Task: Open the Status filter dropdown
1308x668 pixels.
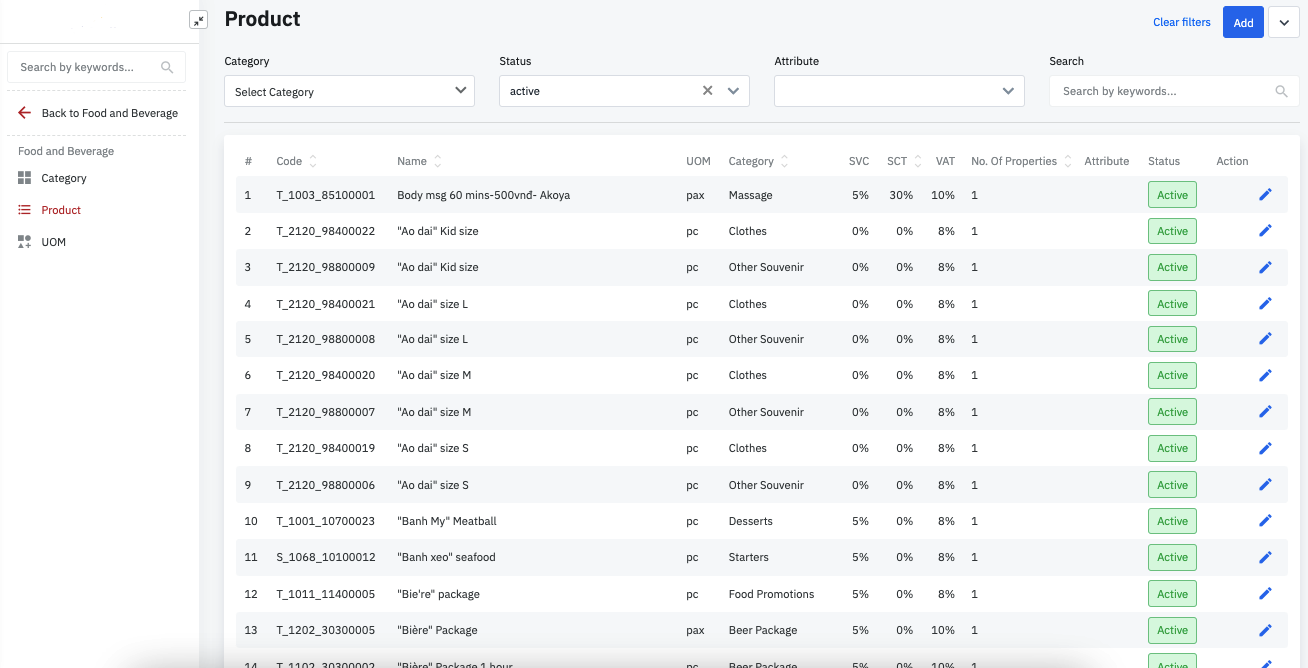Action: coord(733,91)
